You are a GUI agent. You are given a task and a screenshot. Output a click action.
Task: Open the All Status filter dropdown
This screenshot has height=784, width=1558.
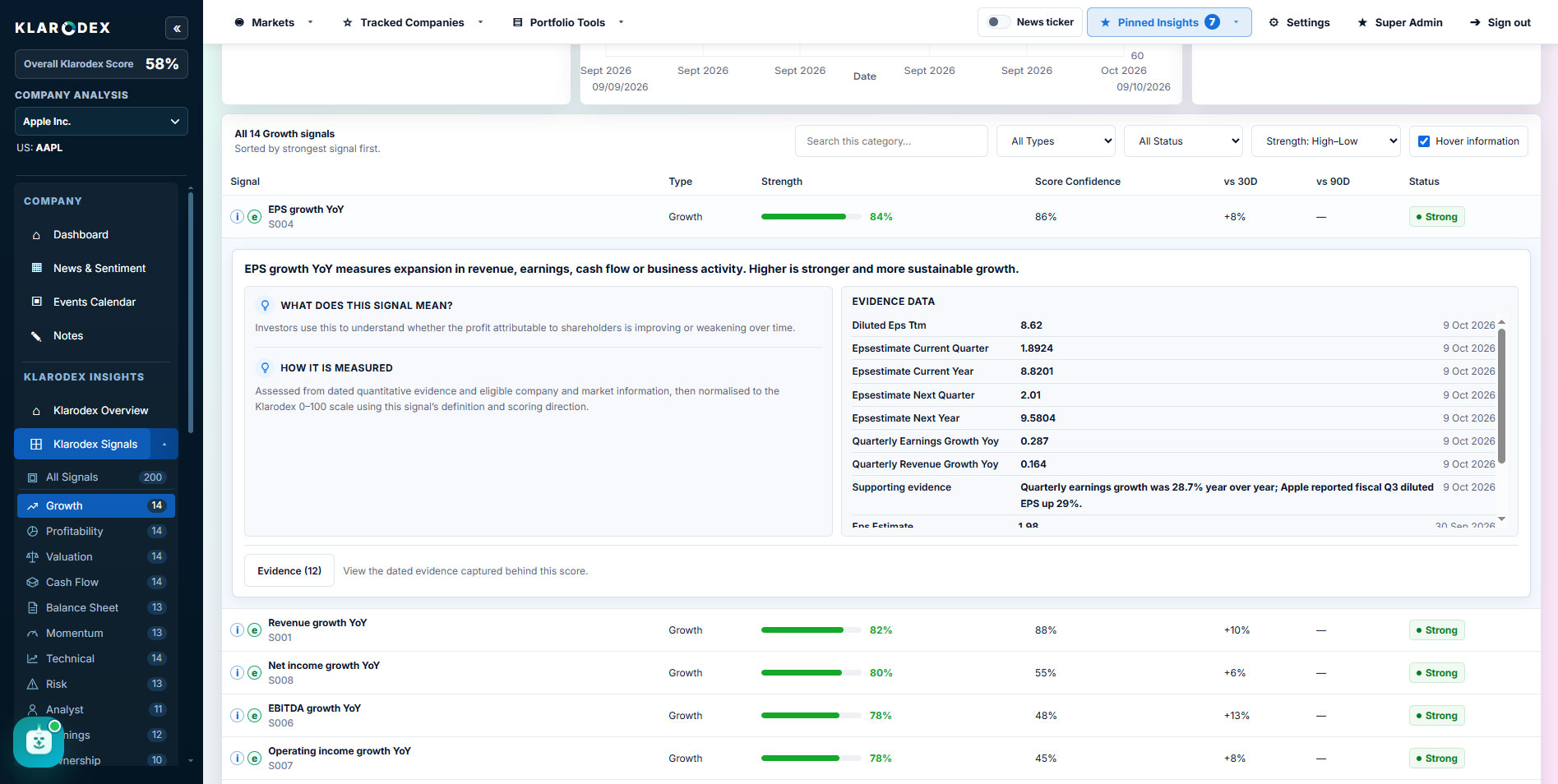pyautogui.click(x=1183, y=141)
